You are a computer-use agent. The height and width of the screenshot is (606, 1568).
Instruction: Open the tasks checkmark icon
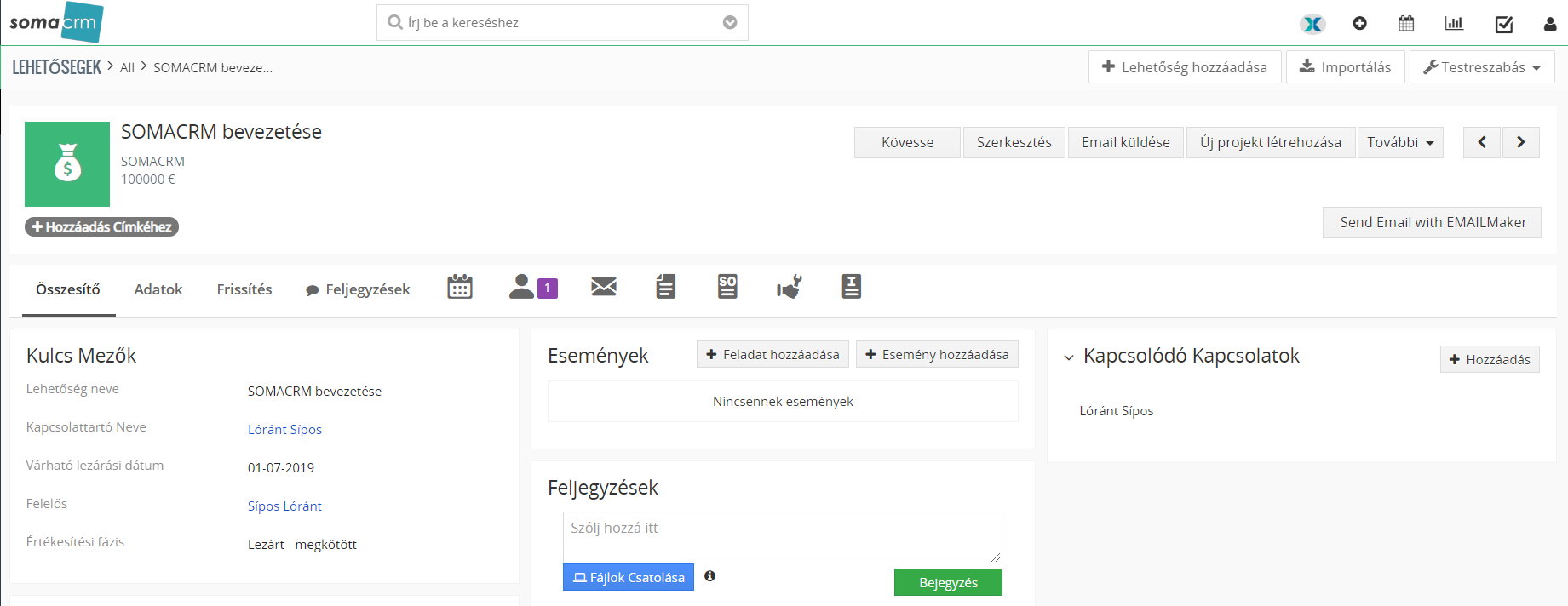pos(1504,24)
